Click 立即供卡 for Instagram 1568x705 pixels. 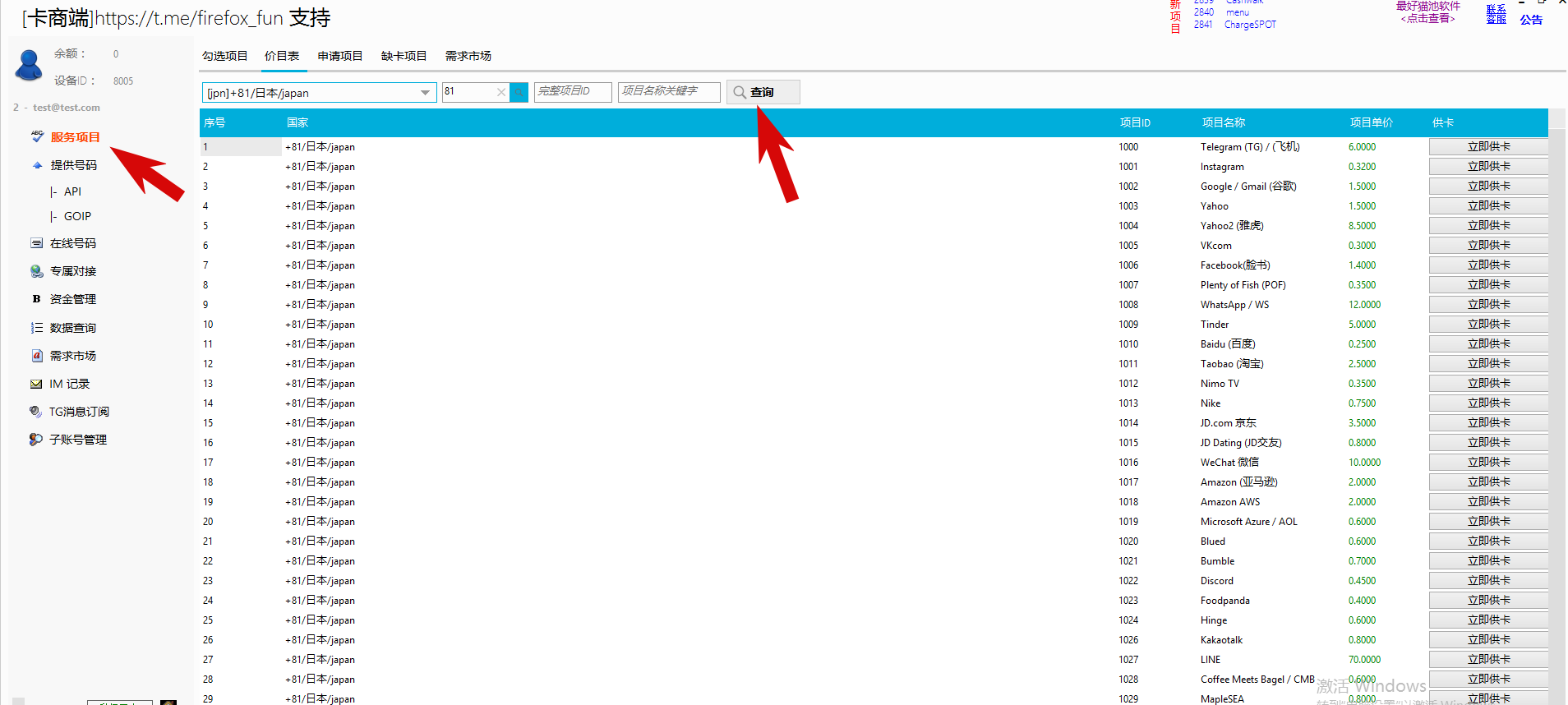[x=1488, y=166]
